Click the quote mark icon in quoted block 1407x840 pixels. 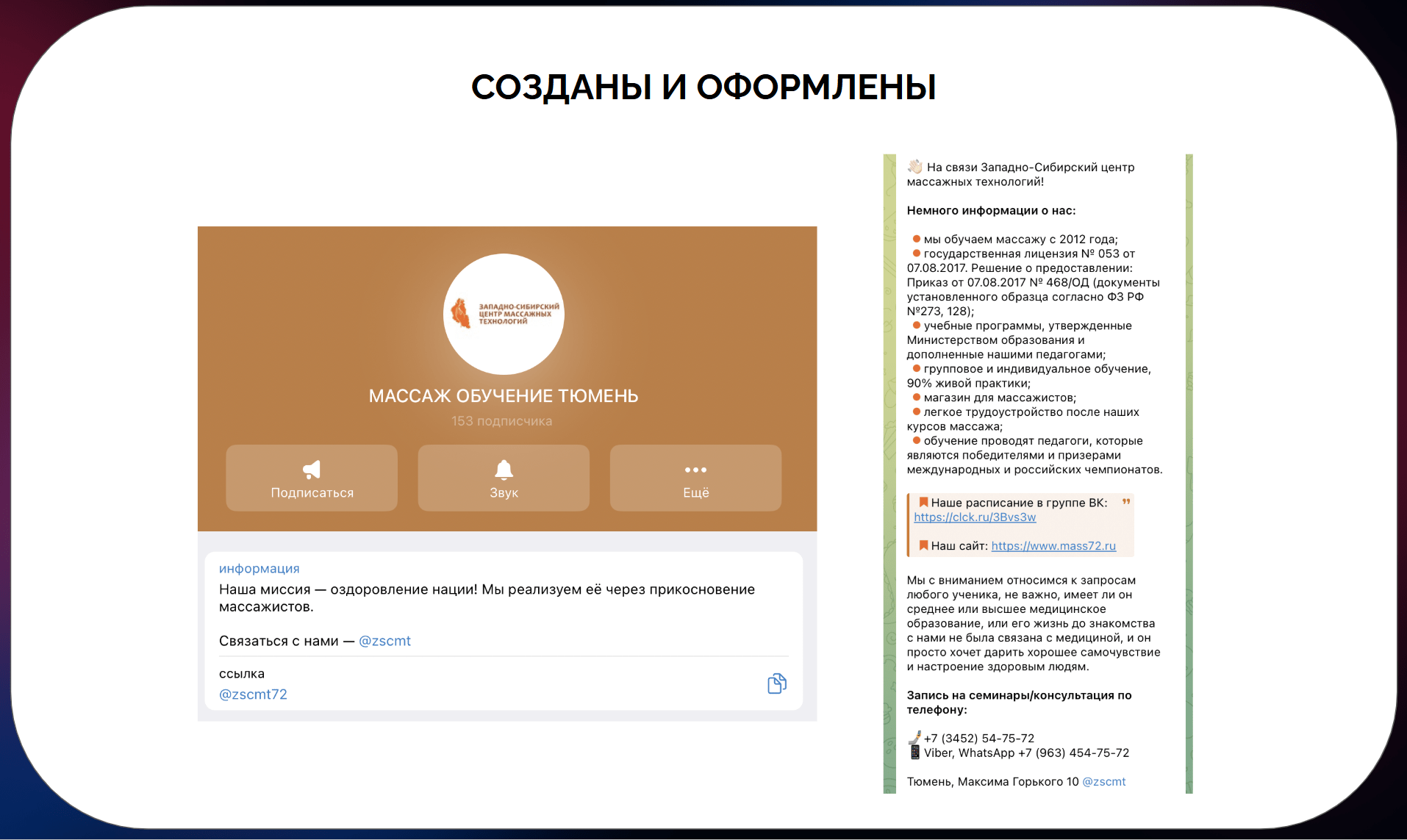coord(1125,503)
